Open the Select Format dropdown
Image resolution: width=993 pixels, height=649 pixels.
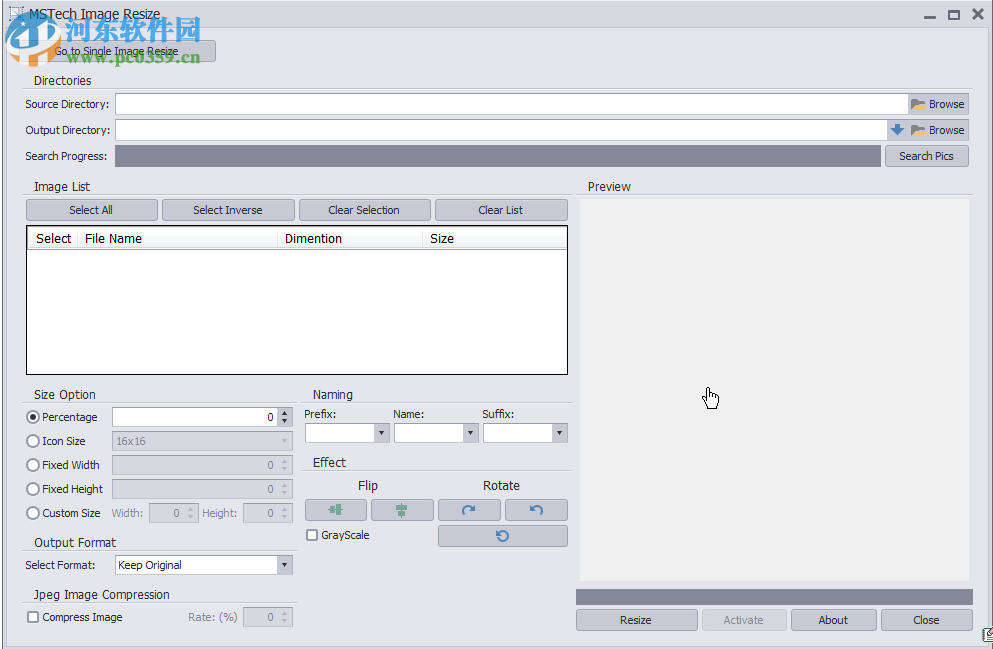point(284,565)
